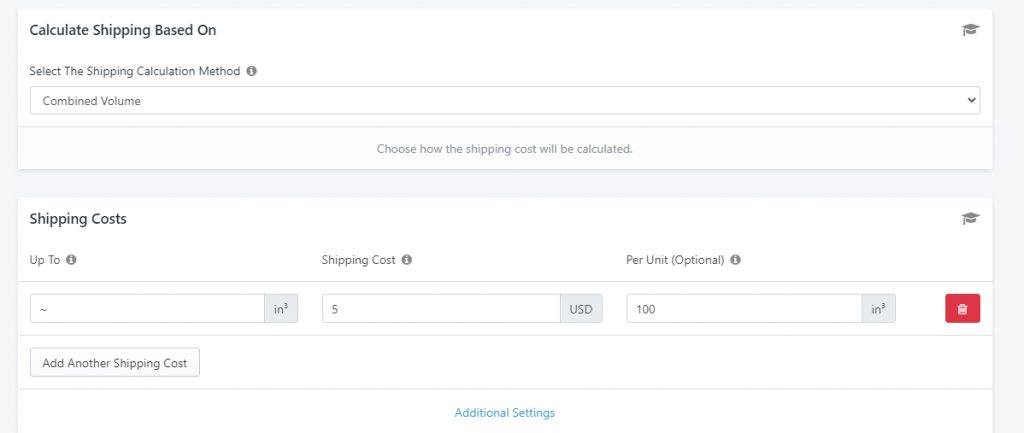1024x433 pixels.
Task: View info icon for Per Unit (Optional)
Action: point(735,260)
